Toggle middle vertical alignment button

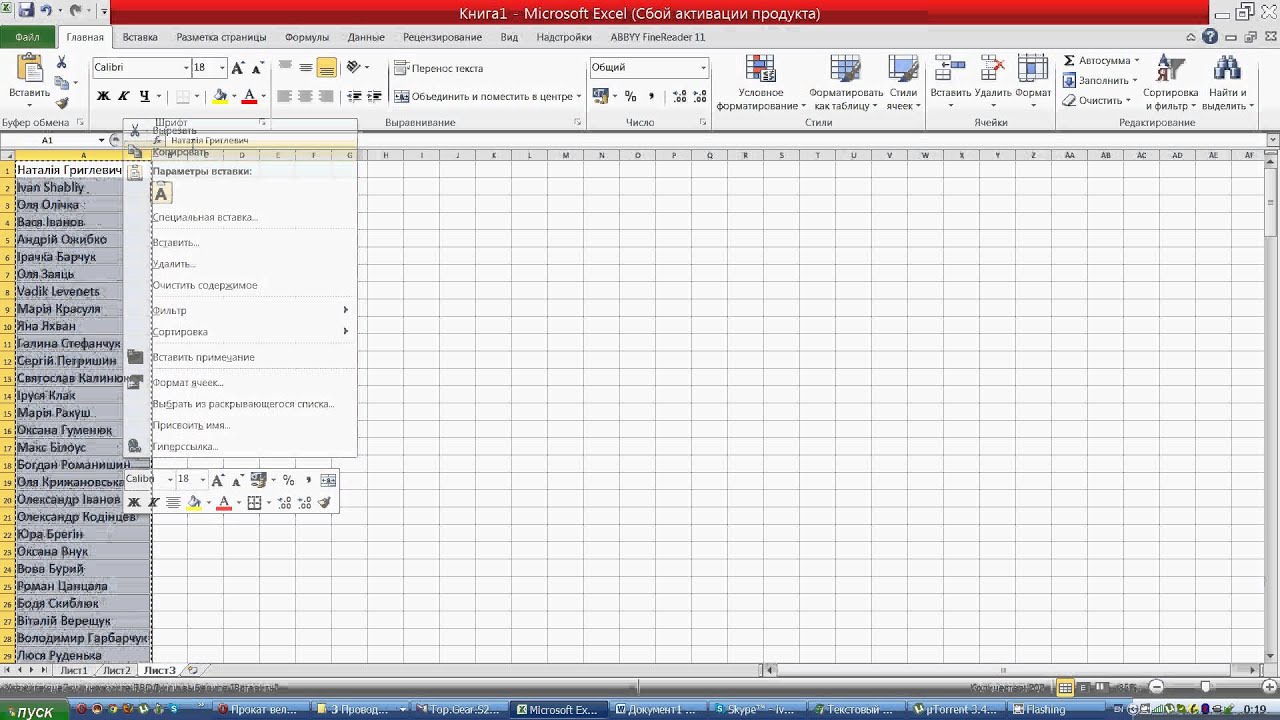pyautogui.click(x=305, y=68)
